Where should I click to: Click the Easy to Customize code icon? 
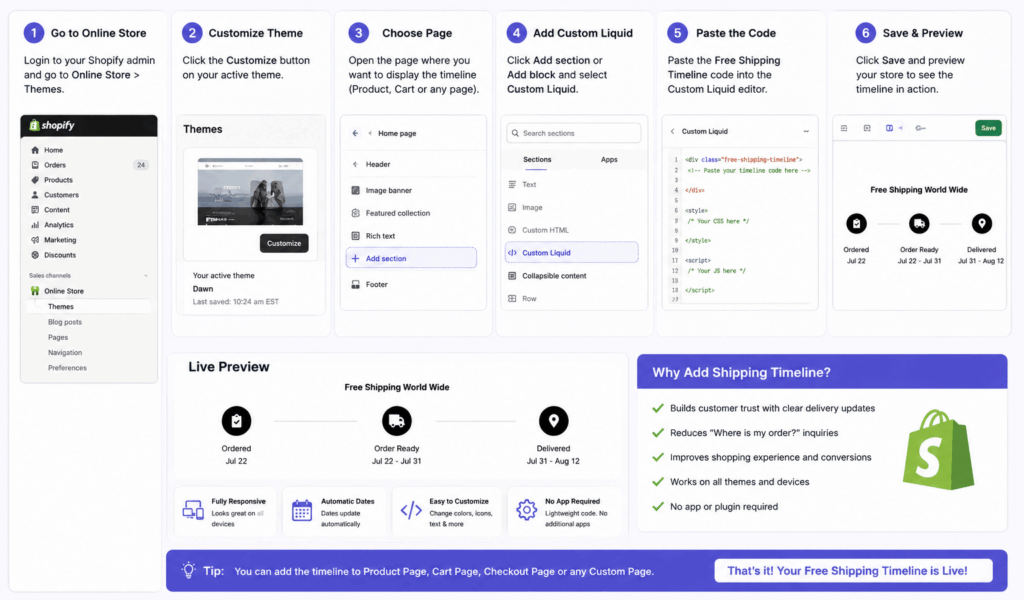(x=411, y=510)
